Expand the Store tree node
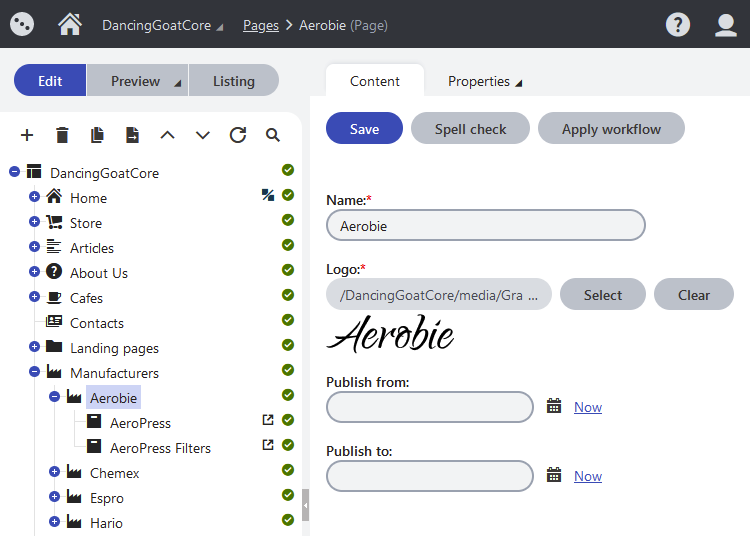750x536 pixels. pyautogui.click(x=34, y=221)
